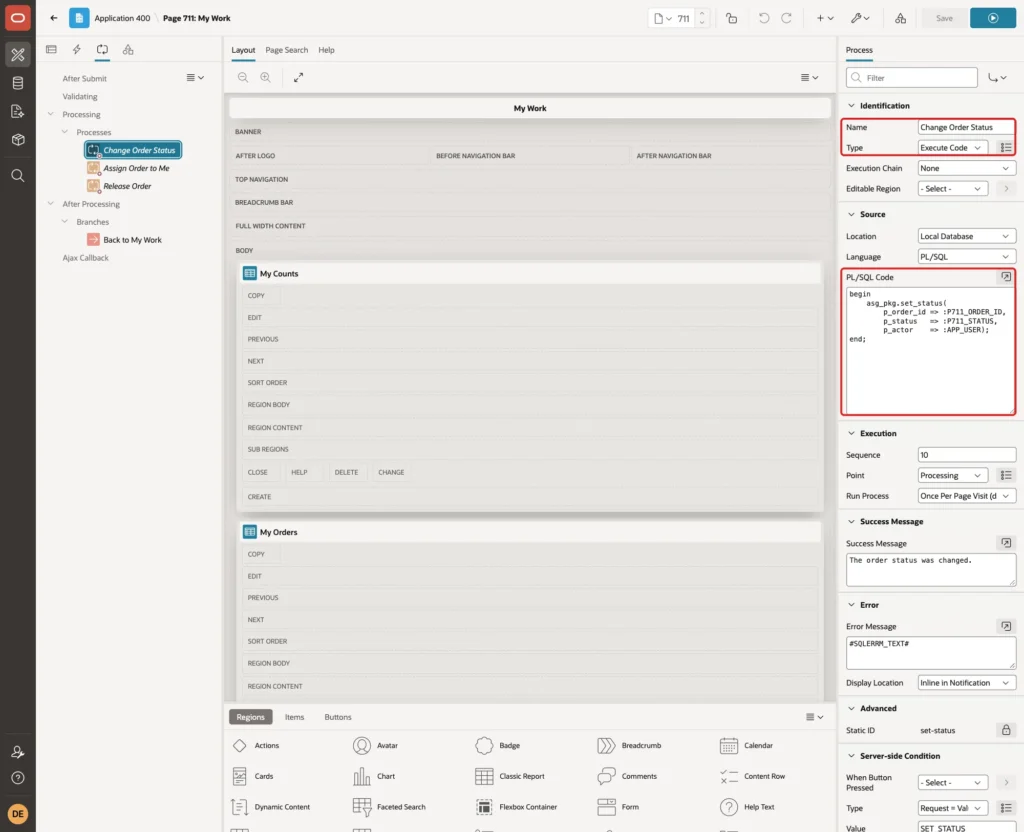
Task: Open the DE user account avatar
Action: (18, 814)
